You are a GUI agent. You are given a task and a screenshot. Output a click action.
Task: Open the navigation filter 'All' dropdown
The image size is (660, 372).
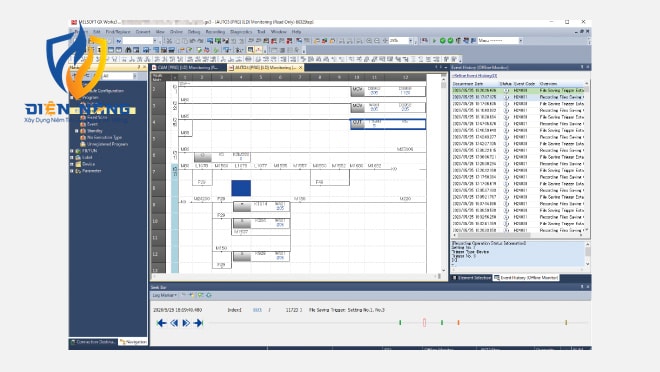click(134, 76)
